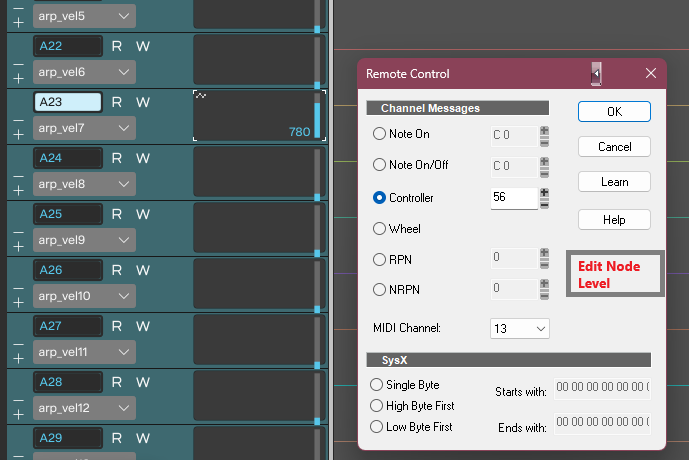This screenshot has height=460, width=689.
Task: Toggle Write on the A27 lane
Action: 143,326
